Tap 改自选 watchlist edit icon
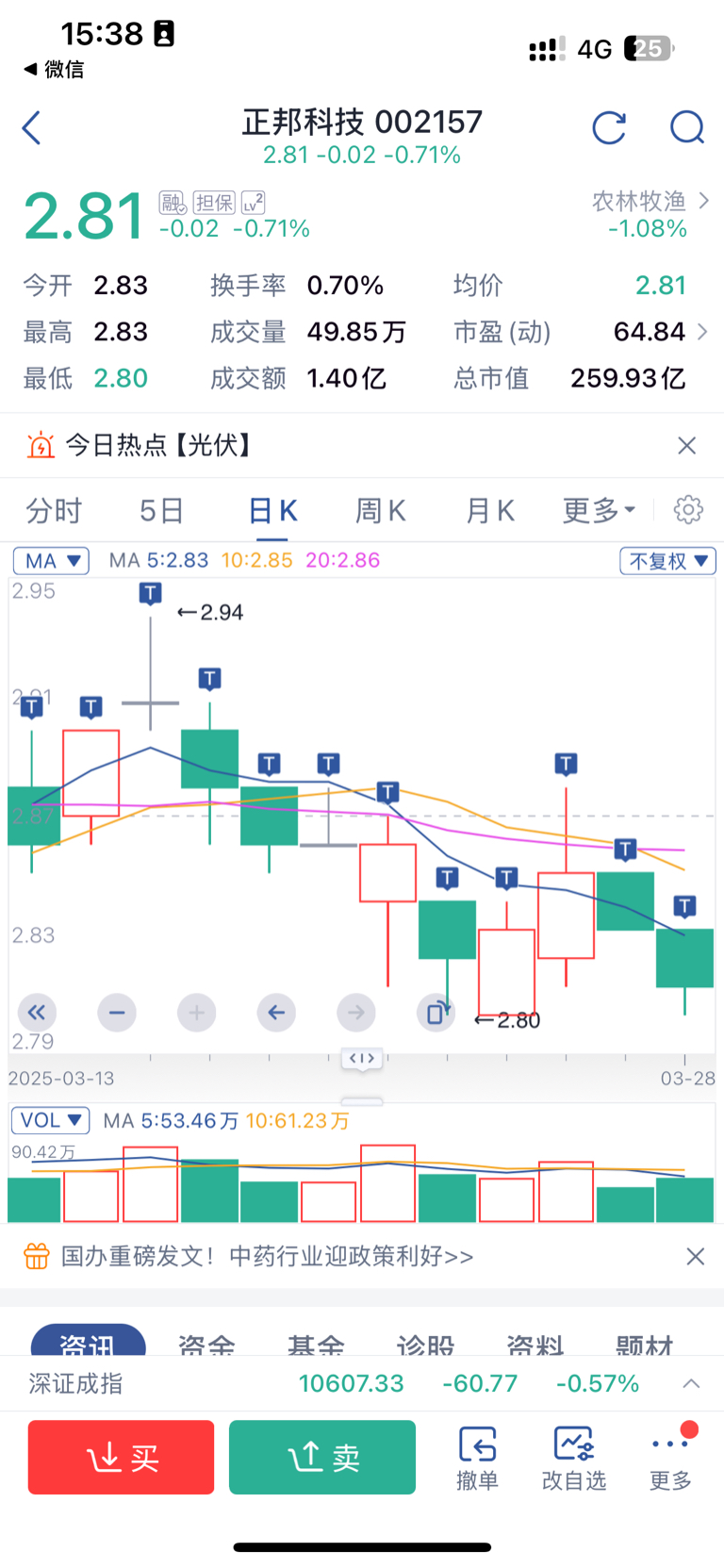Screen dimensions: 724x1568 [573, 1457]
